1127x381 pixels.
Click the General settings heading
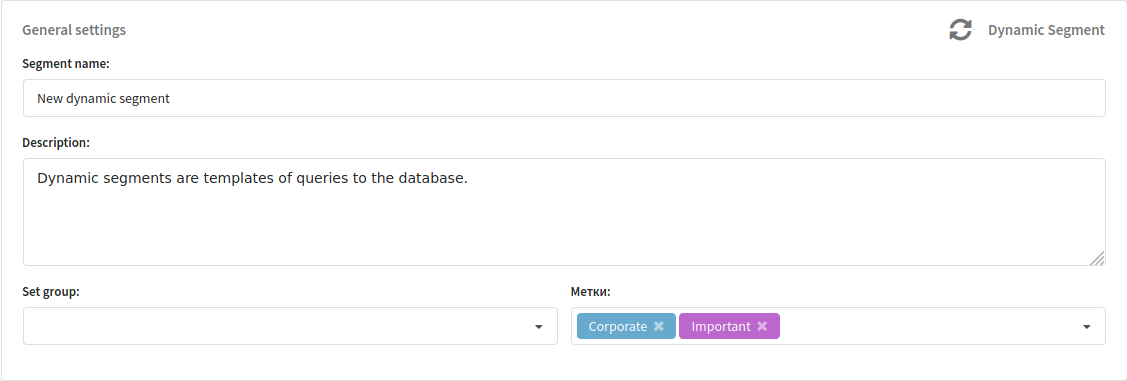[x=74, y=30]
